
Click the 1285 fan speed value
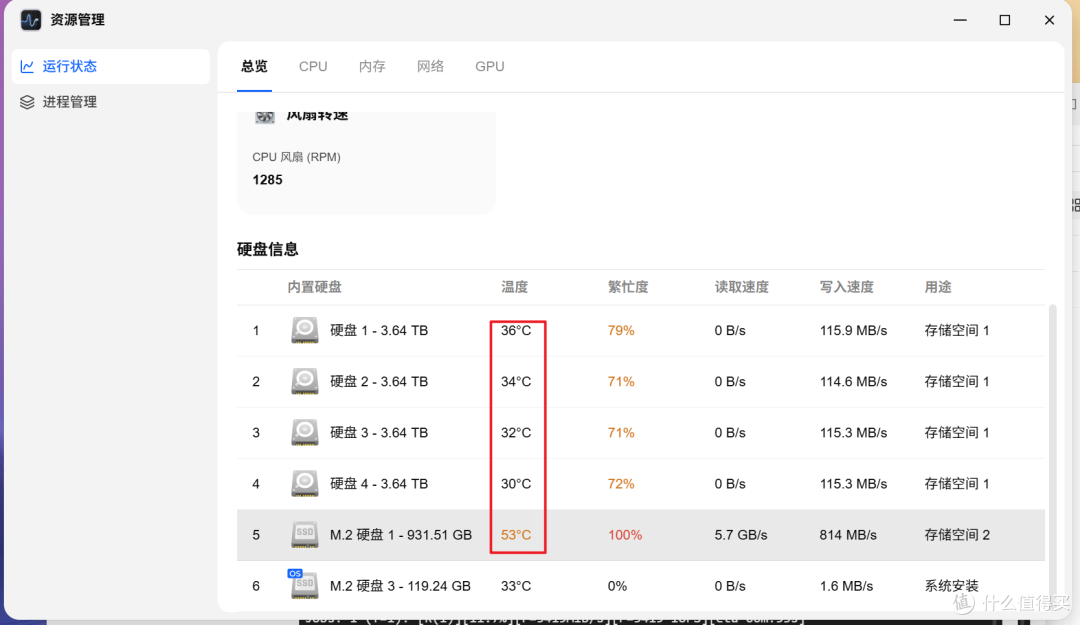[267, 179]
